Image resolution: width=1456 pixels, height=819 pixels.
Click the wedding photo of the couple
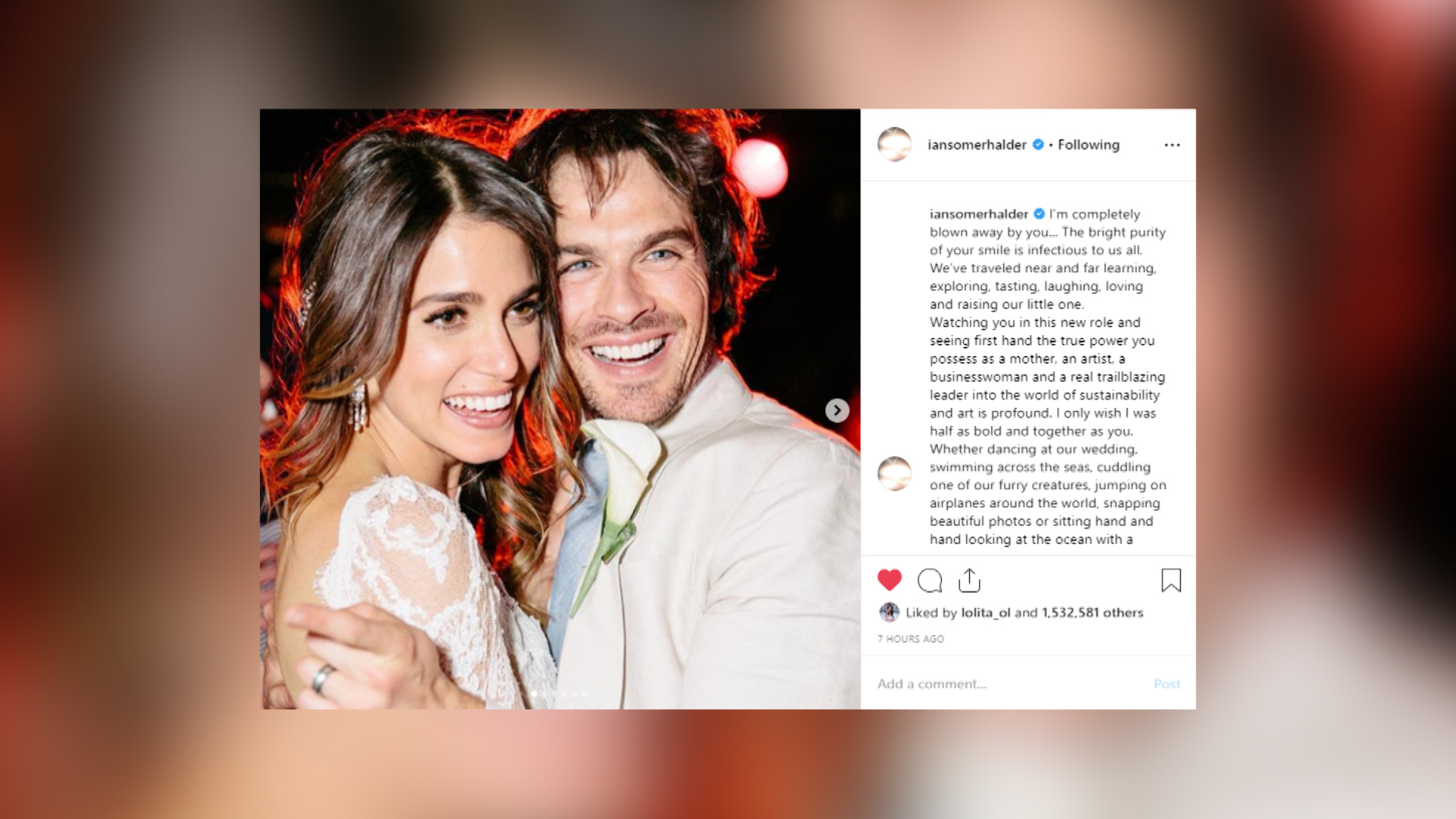[560, 409]
